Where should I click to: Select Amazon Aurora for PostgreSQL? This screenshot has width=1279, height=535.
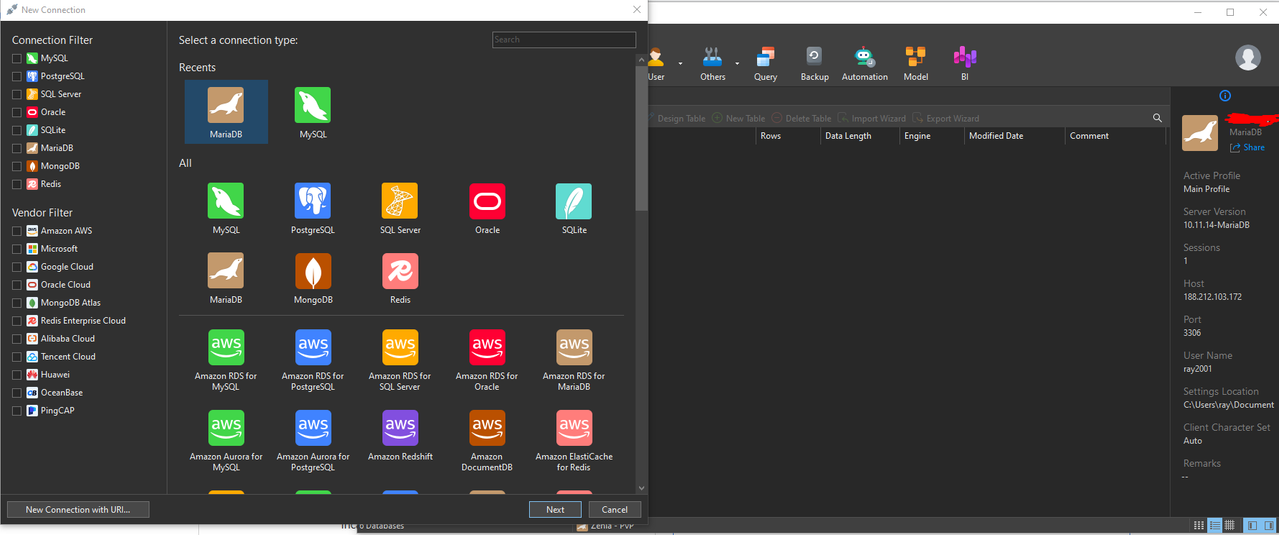pyautogui.click(x=313, y=440)
